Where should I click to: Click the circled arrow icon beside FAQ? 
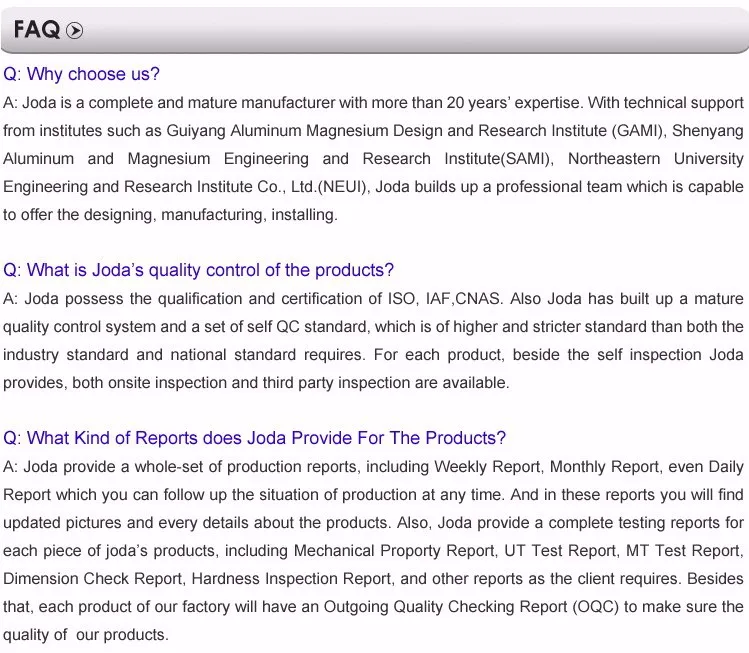click(74, 31)
